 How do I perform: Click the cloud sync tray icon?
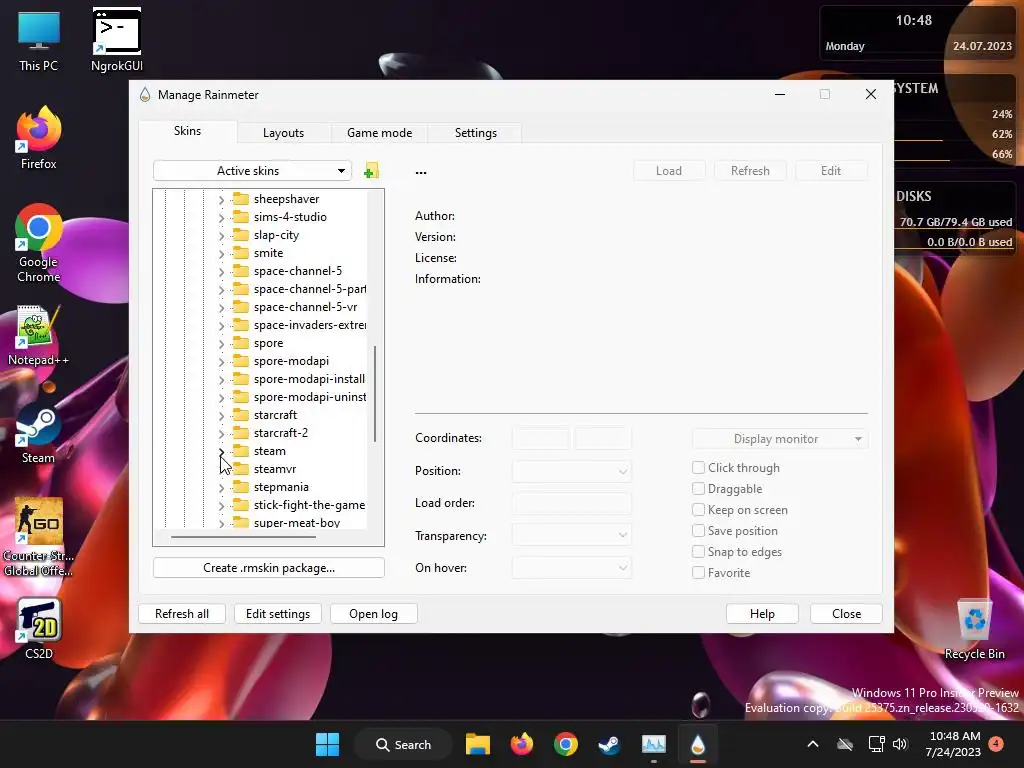845,744
